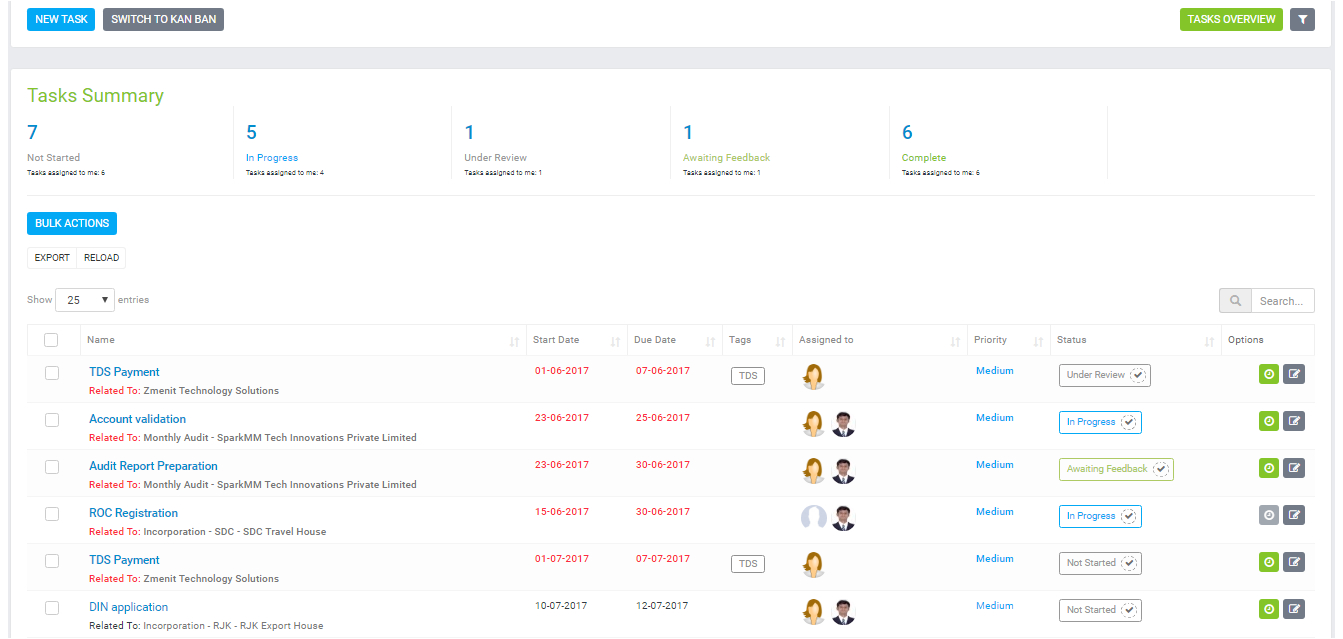Viewport: 1343px width, 639px height.
Task: Check the ROC Registration row checkbox
Action: (52, 514)
